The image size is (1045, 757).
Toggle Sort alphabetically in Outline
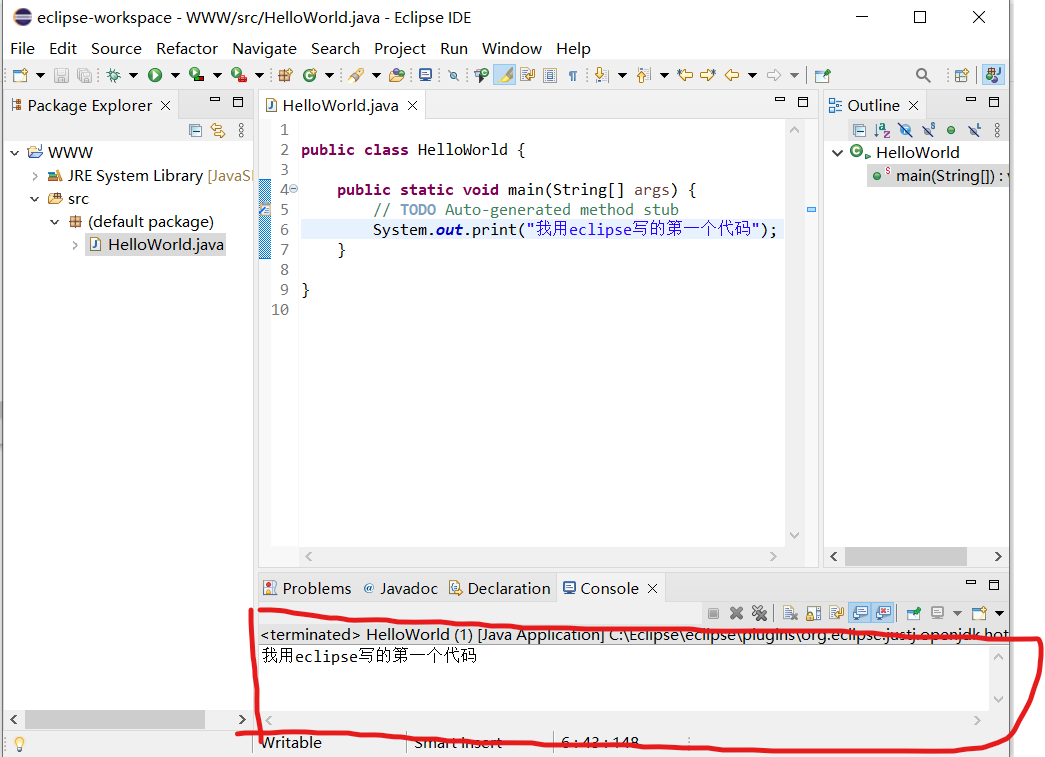click(x=882, y=131)
